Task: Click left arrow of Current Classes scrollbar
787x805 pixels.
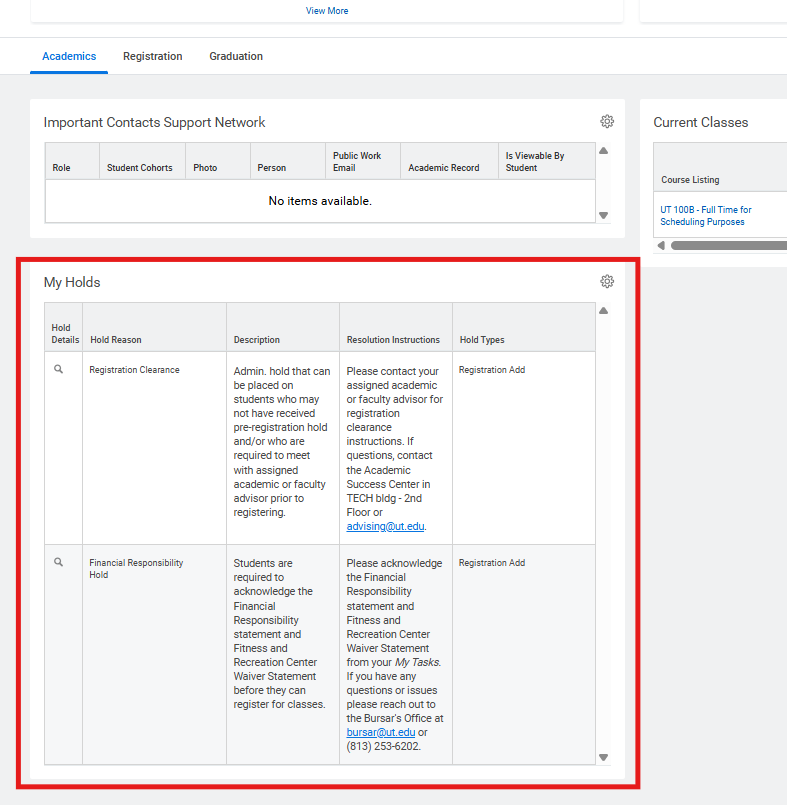Action: (x=660, y=246)
